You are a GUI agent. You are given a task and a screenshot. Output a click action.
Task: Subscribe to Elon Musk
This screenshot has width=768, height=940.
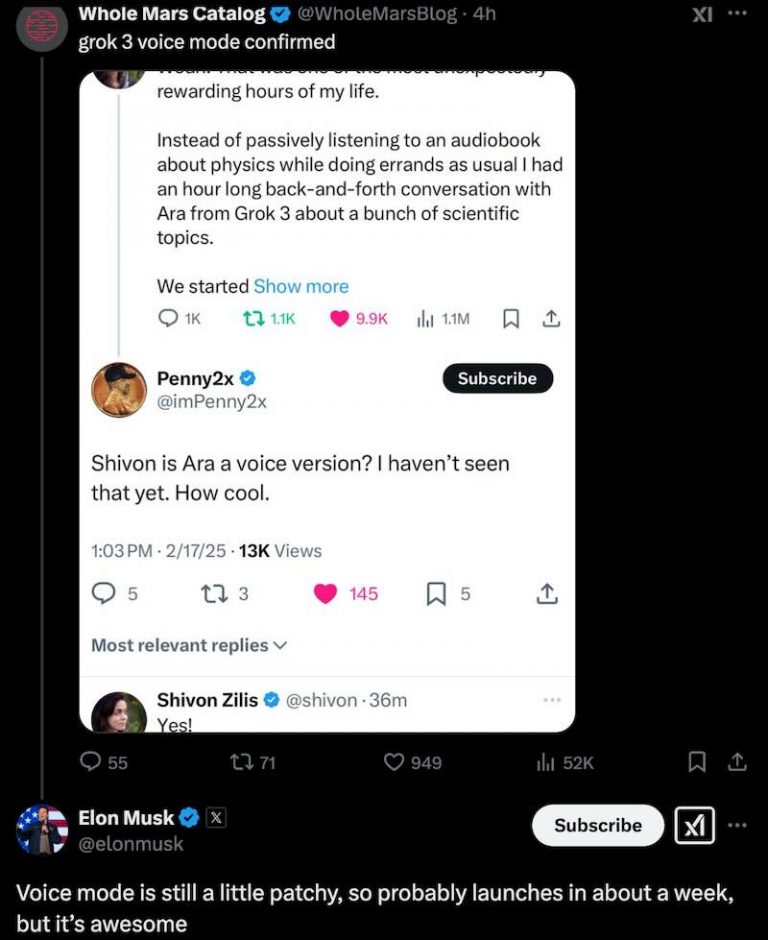coord(597,825)
